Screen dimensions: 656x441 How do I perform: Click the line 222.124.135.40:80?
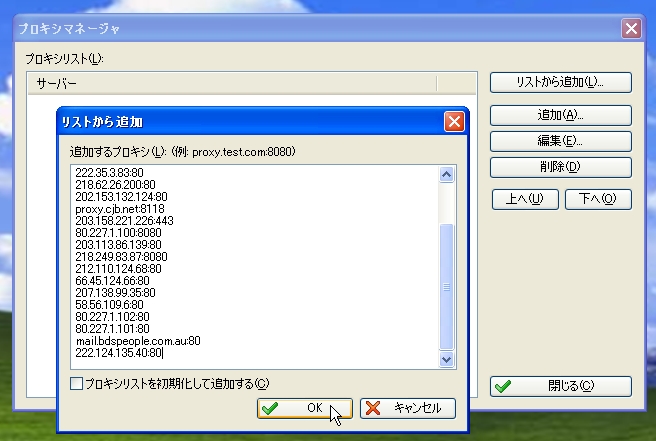[118, 353]
